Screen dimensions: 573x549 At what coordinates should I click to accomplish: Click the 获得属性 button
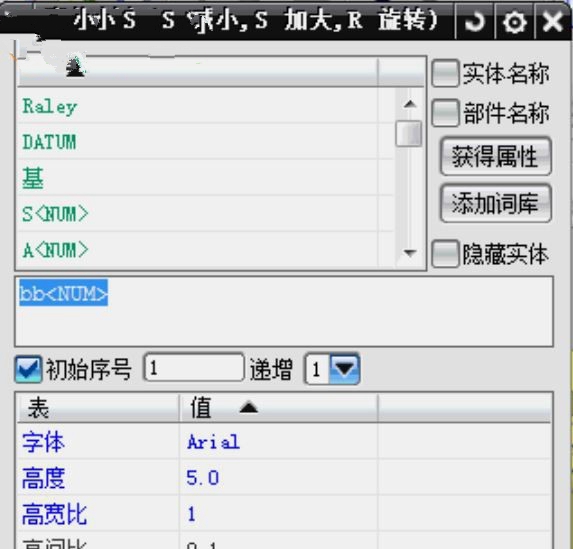(496, 156)
